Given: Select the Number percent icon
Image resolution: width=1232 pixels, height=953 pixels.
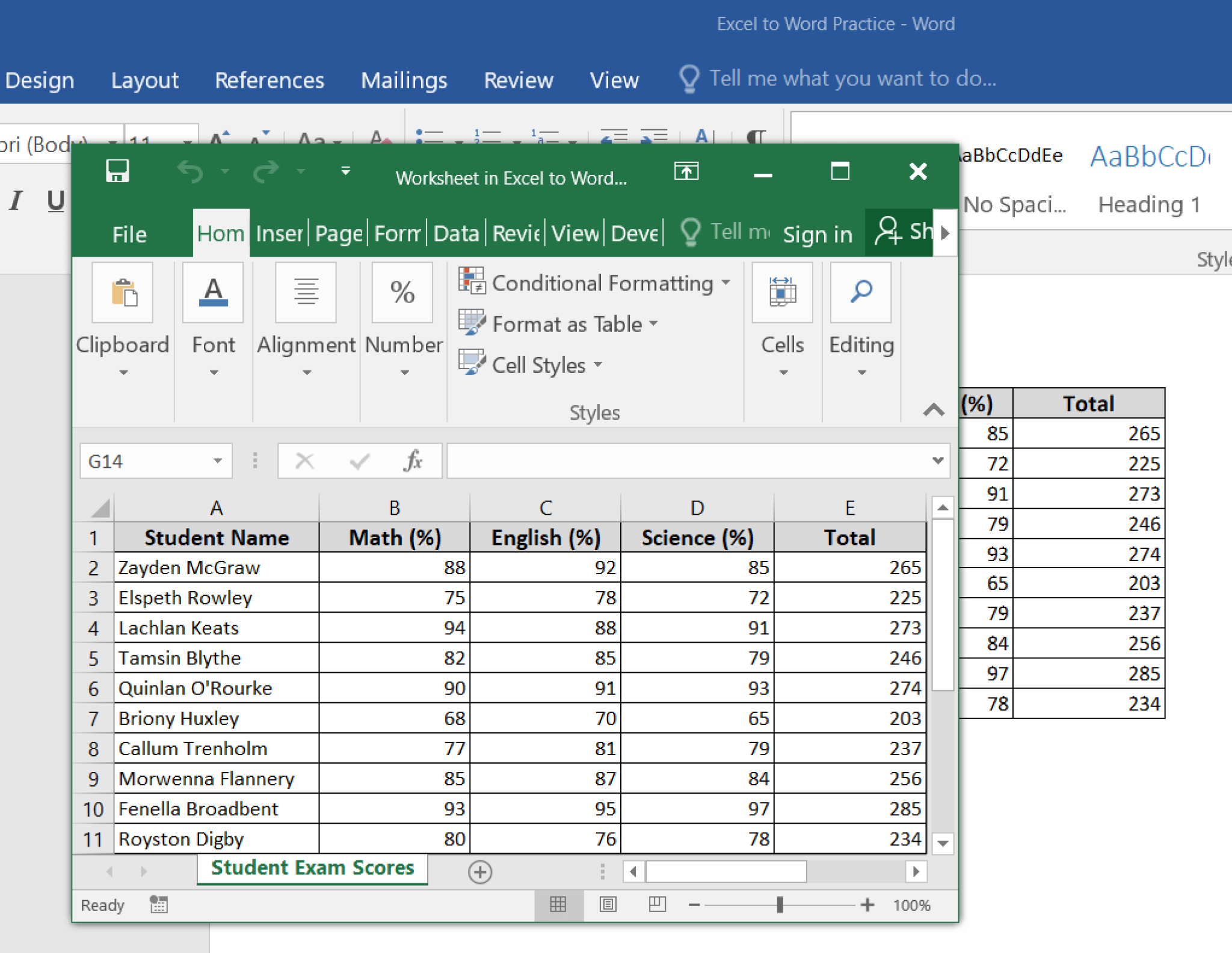Looking at the screenshot, I should [402, 293].
